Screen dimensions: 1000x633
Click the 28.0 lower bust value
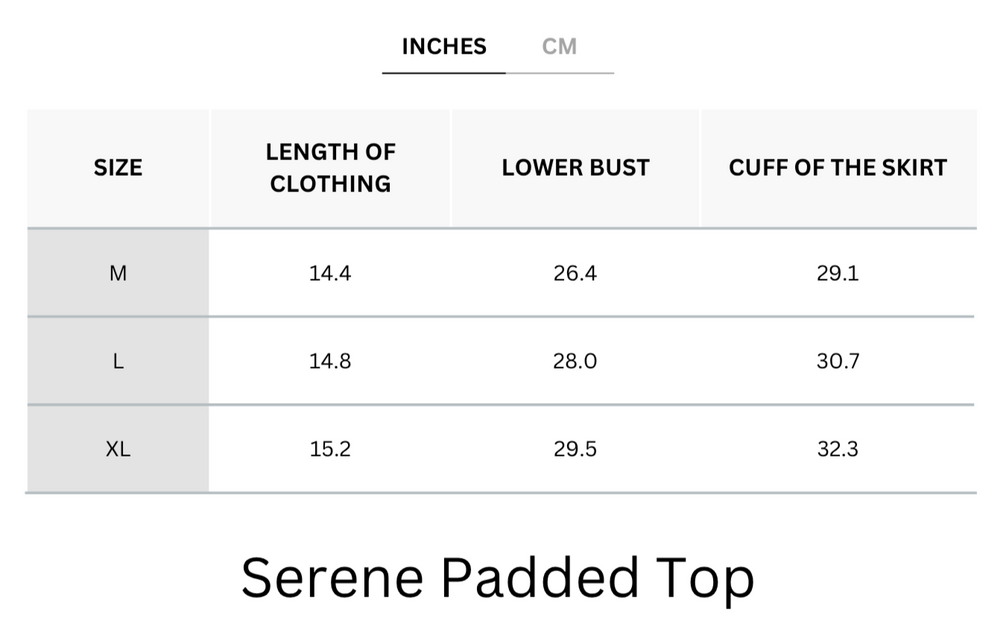(575, 361)
